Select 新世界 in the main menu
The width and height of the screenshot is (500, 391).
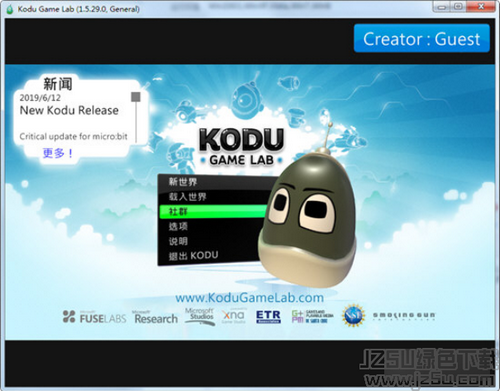click(183, 182)
